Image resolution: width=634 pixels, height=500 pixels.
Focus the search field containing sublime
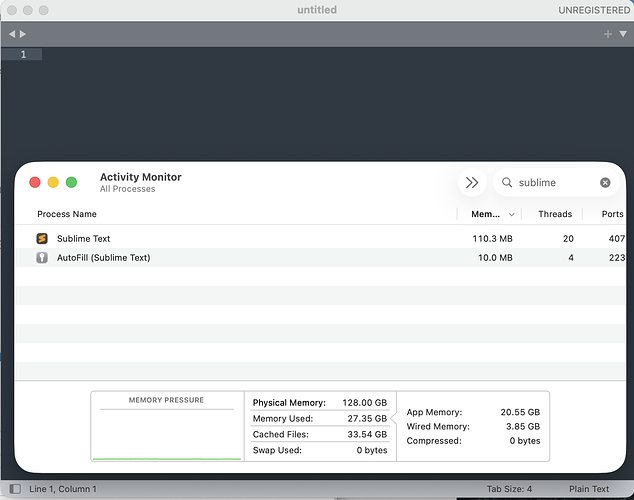pyautogui.click(x=556, y=182)
